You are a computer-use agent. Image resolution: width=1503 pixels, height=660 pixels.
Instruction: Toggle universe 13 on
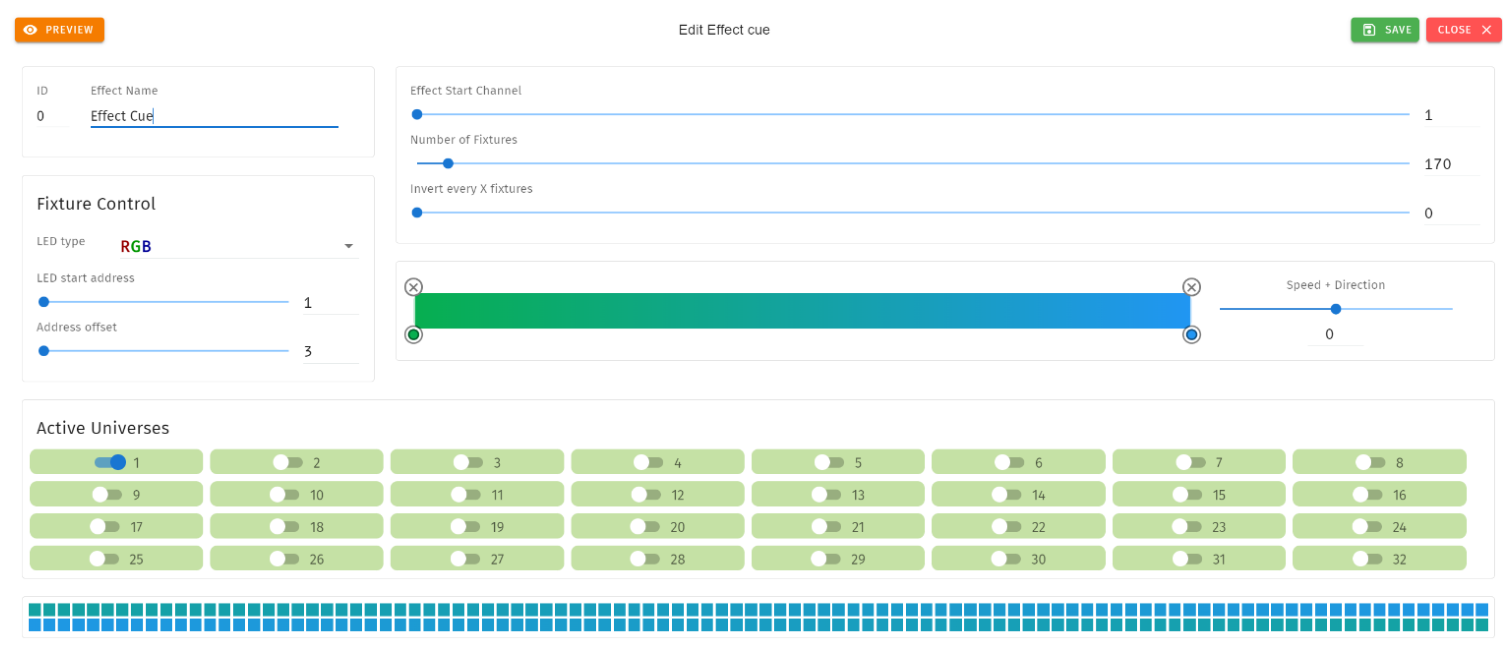point(826,494)
